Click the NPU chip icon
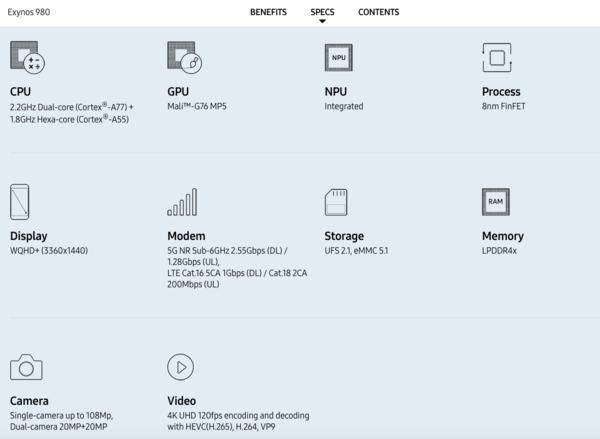 coord(339,57)
